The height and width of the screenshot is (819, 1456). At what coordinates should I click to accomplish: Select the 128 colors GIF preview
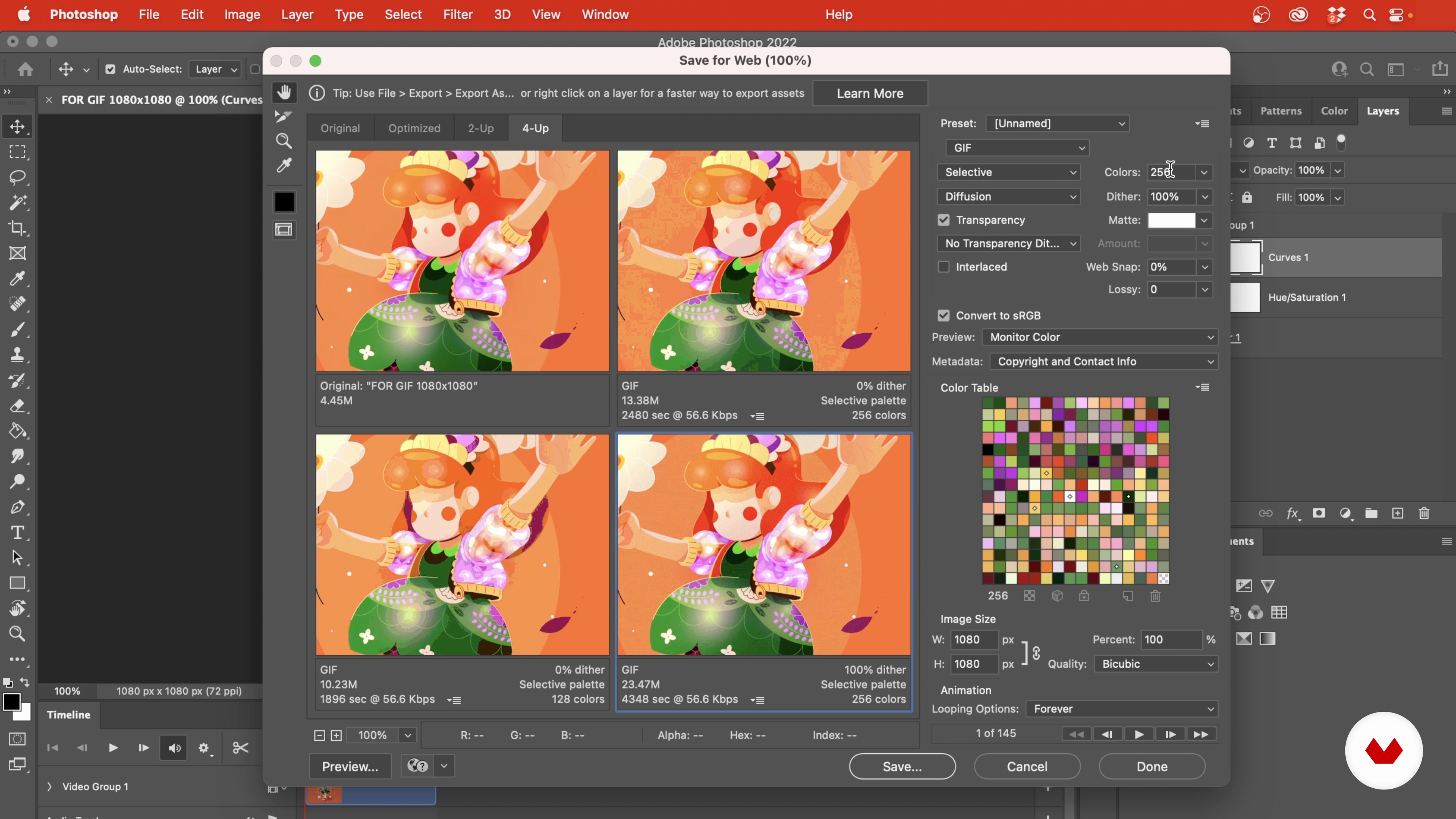pyautogui.click(x=462, y=545)
